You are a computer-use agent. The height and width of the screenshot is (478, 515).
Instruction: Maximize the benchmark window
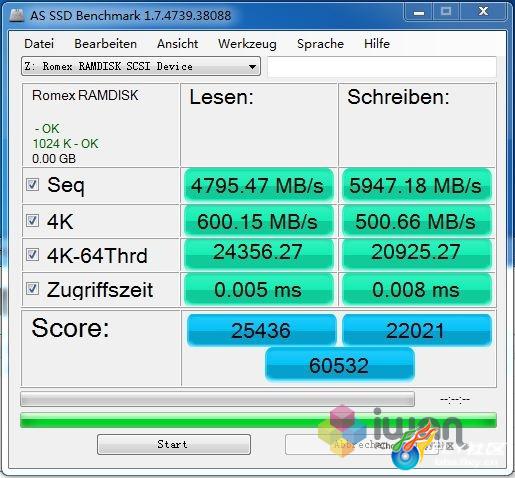pyautogui.click(x=446, y=12)
